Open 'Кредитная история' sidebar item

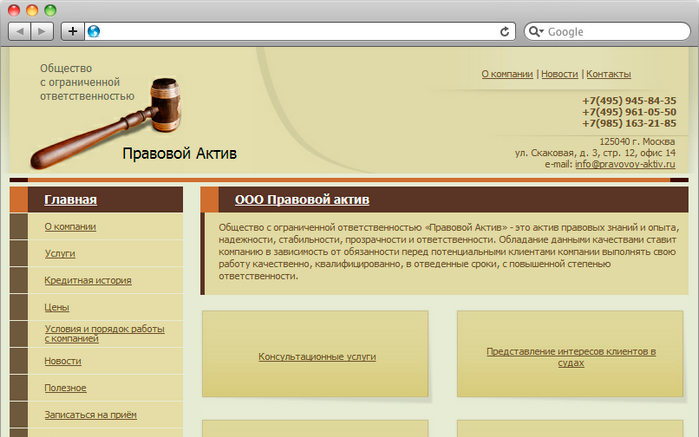[88, 281]
